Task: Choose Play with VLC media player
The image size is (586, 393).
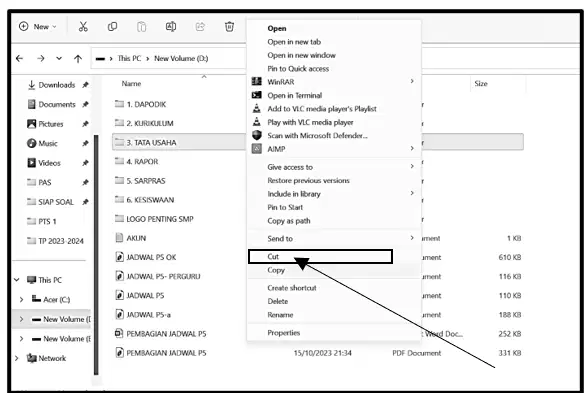Action: tap(310, 122)
